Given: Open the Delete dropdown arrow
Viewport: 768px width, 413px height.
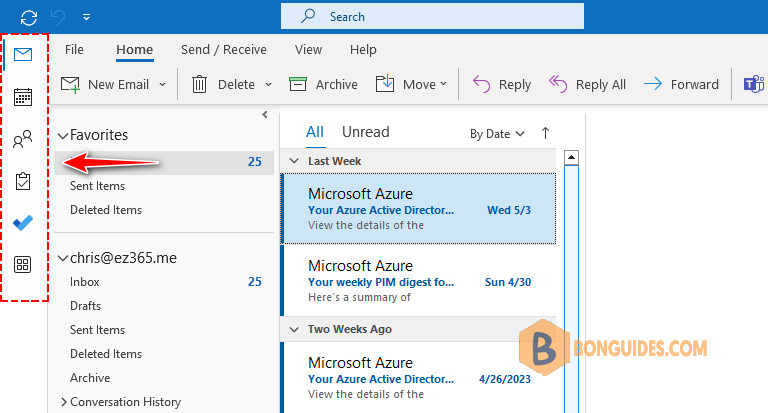Looking at the screenshot, I should point(268,84).
